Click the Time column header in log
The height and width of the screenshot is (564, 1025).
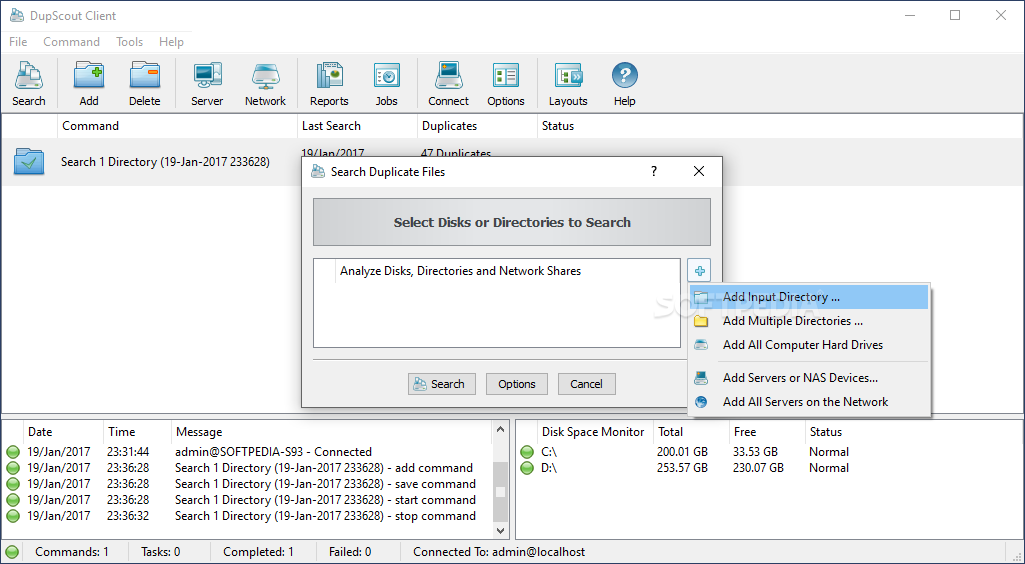[x=137, y=432]
